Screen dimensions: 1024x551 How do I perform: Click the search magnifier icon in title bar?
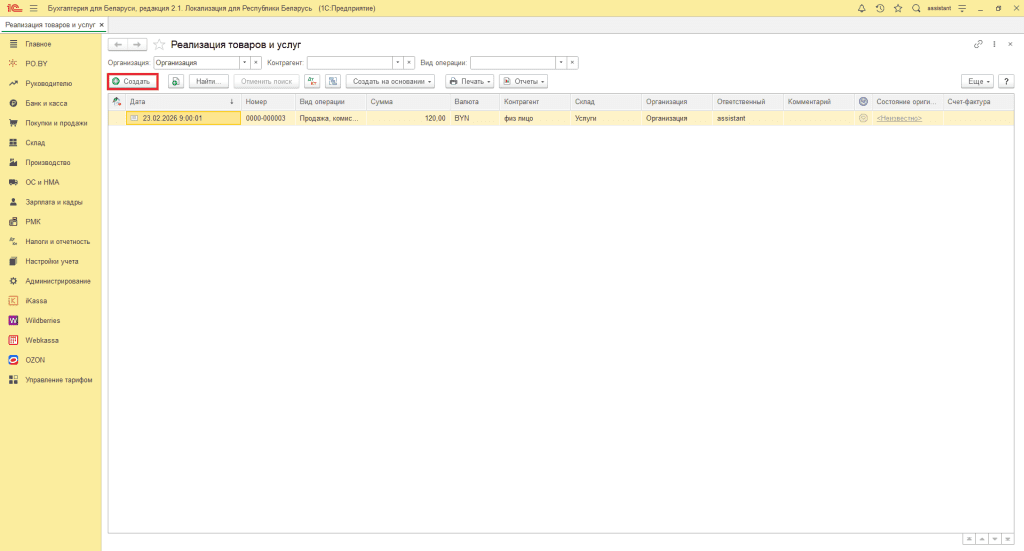coord(916,8)
